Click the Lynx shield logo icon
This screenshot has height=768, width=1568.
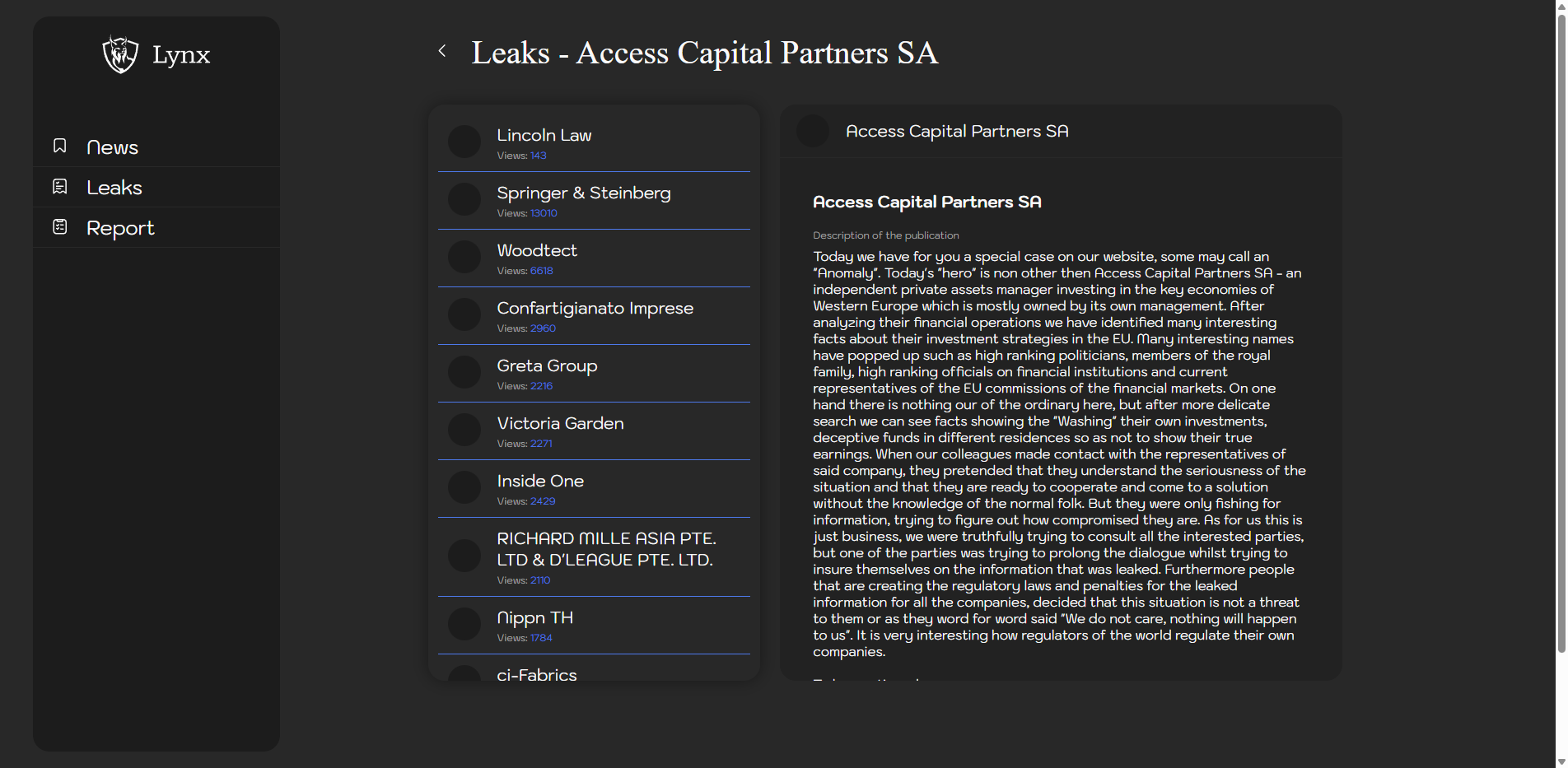tap(120, 54)
